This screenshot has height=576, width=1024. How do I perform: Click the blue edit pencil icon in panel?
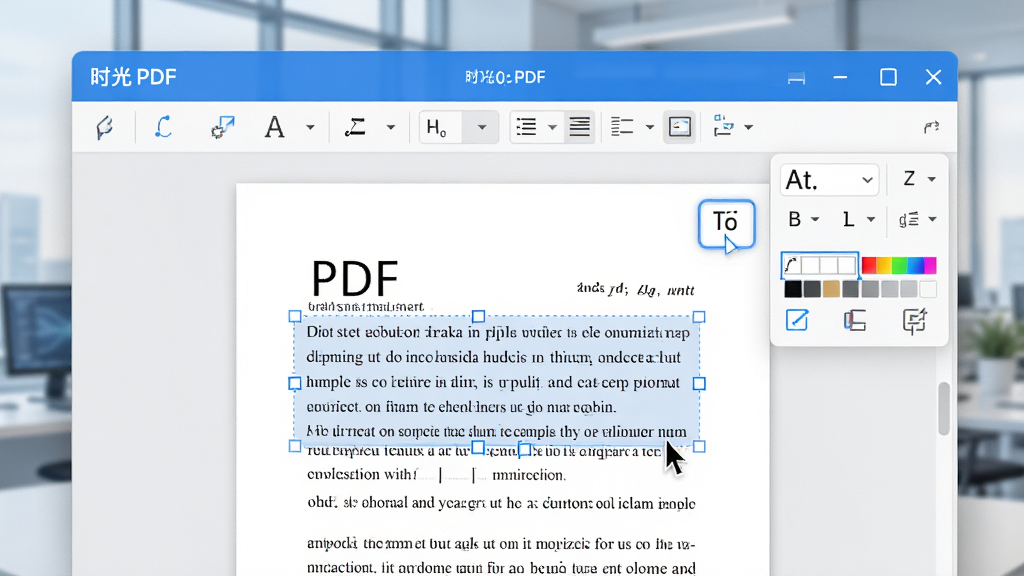[797, 321]
